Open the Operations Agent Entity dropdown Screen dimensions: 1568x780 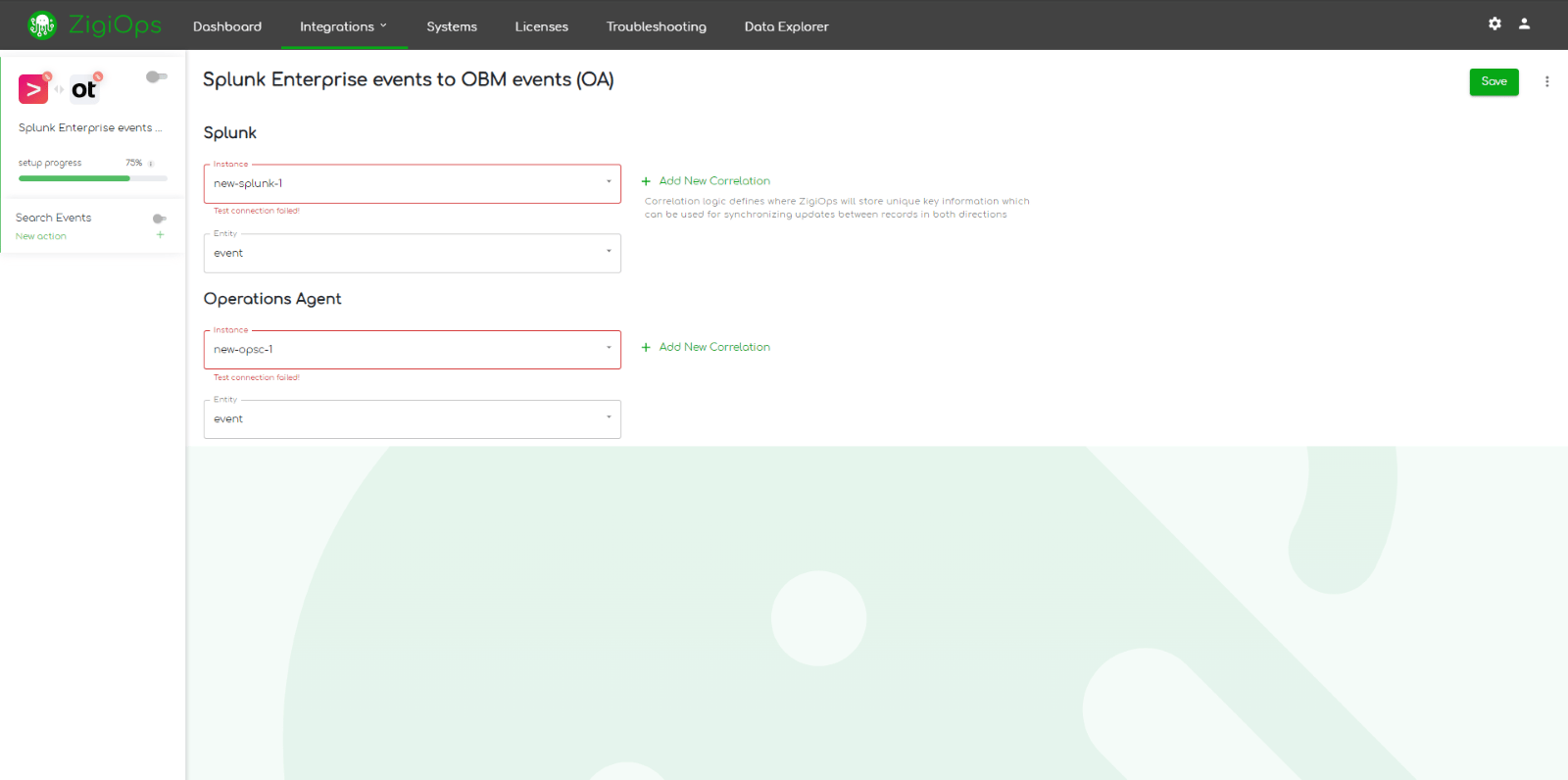413,419
